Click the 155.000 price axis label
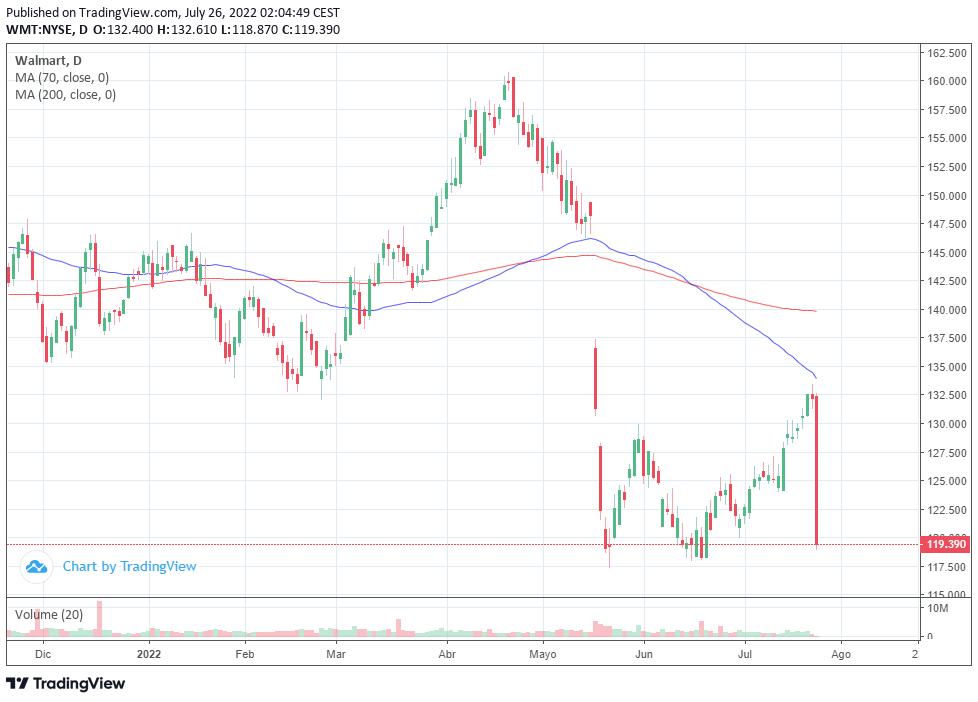Viewport: 978px width, 702px height. point(947,138)
